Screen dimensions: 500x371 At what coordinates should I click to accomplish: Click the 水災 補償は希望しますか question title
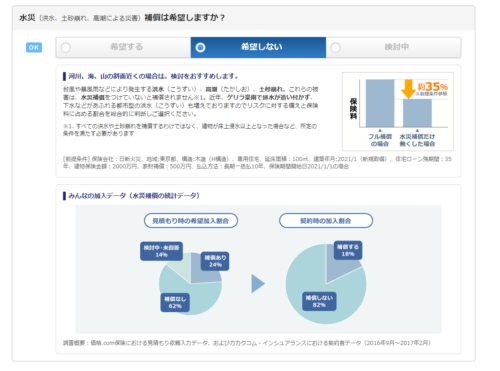[122, 18]
